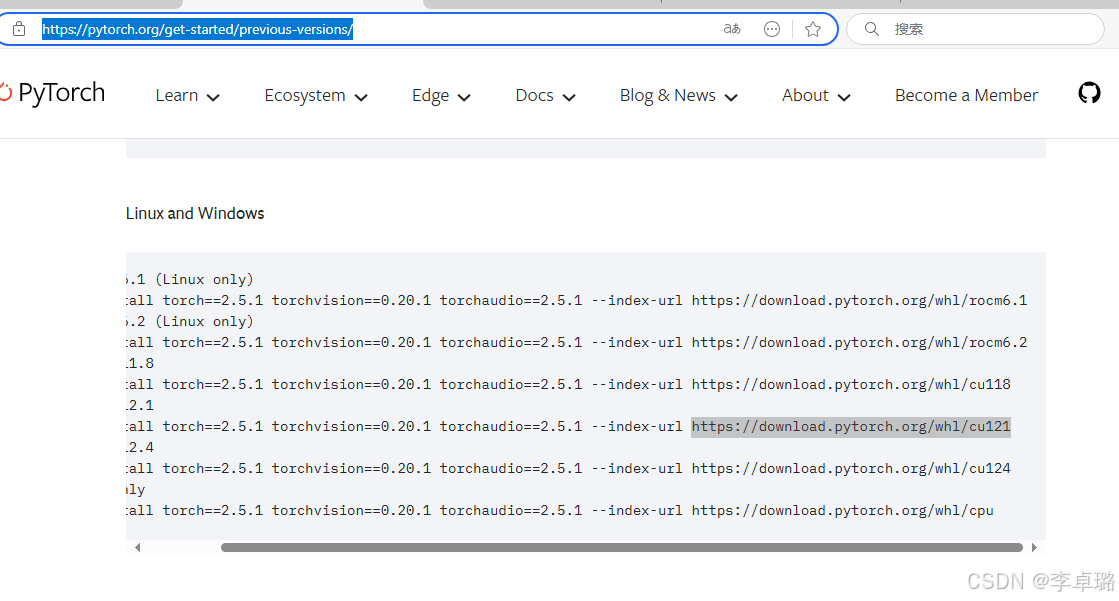Open the address bar more options icon

[772, 29]
